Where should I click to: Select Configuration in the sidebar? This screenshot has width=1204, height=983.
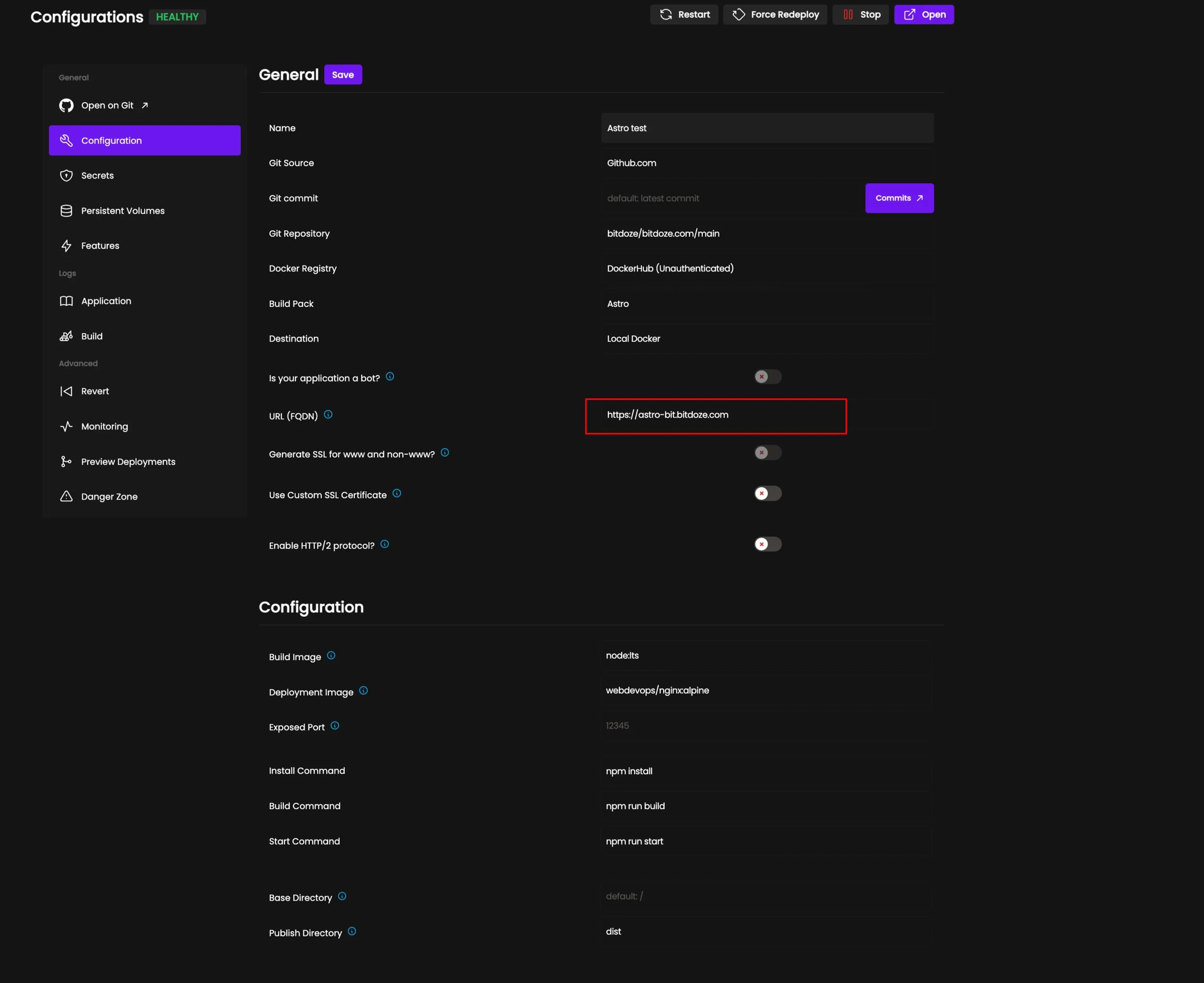click(144, 140)
